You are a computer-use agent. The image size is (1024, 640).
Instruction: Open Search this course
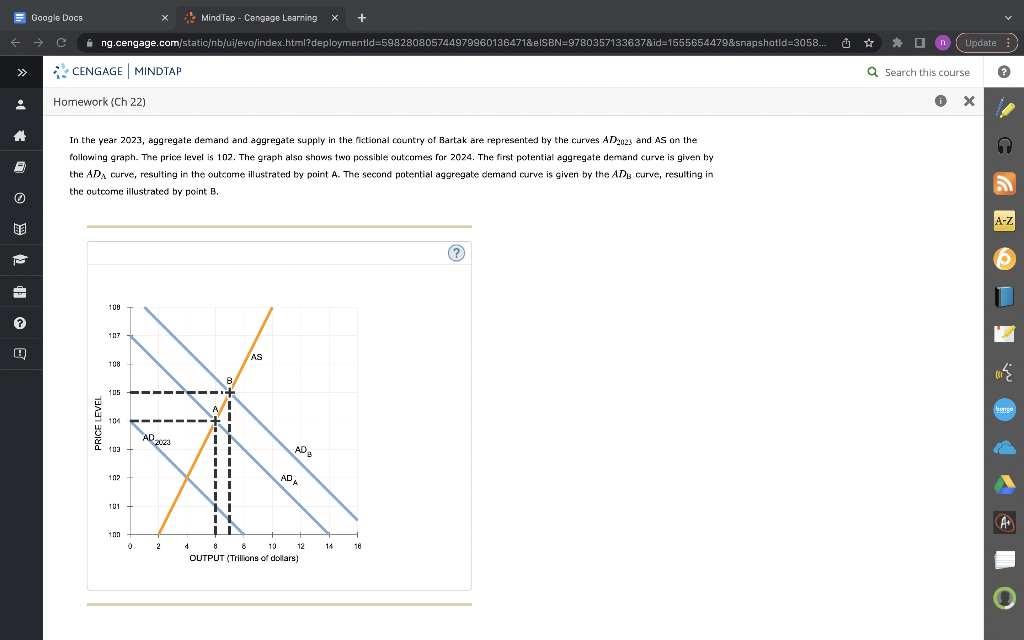[x=917, y=71]
